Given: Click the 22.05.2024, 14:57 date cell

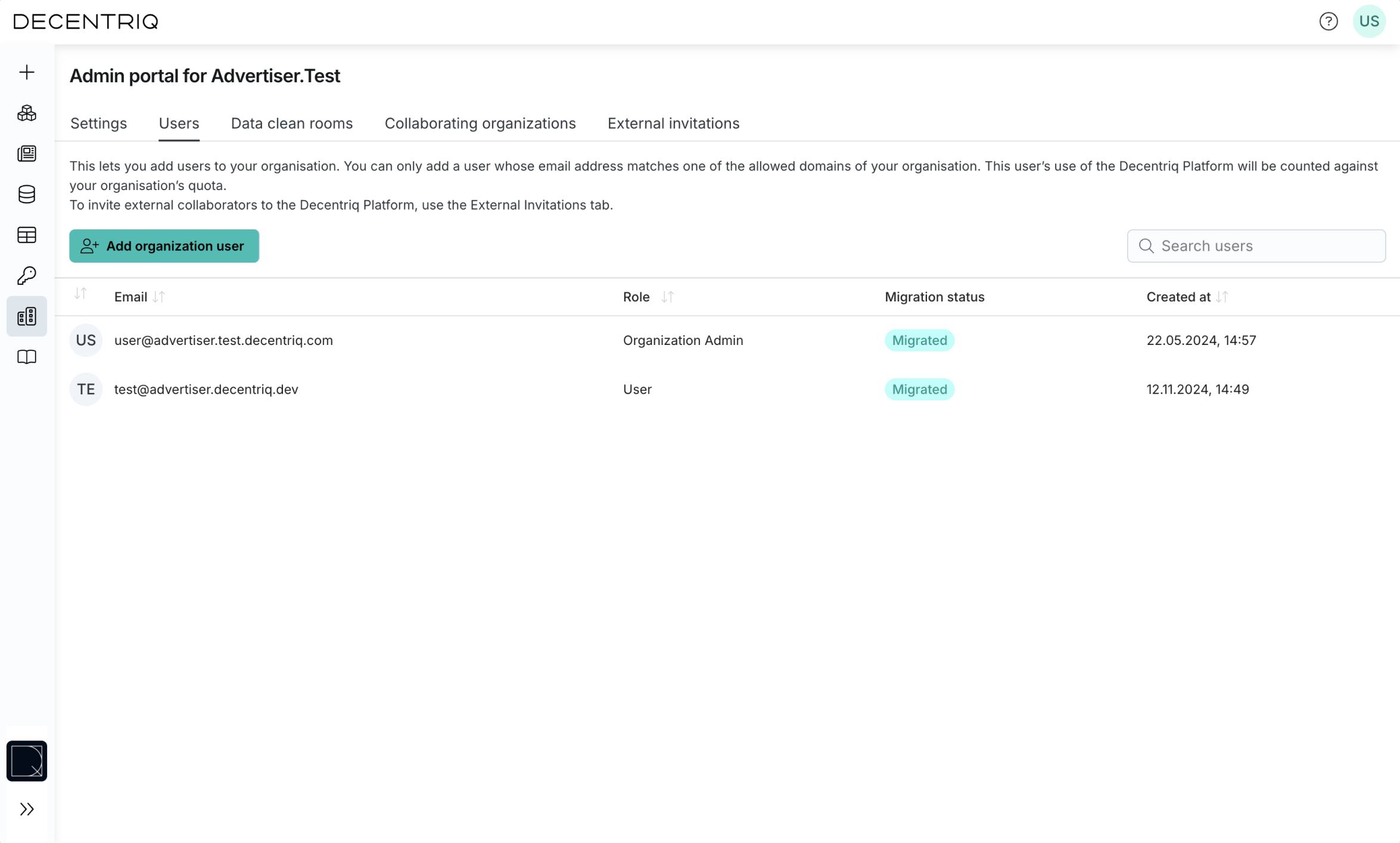Looking at the screenshot, I should [1201, 340].
